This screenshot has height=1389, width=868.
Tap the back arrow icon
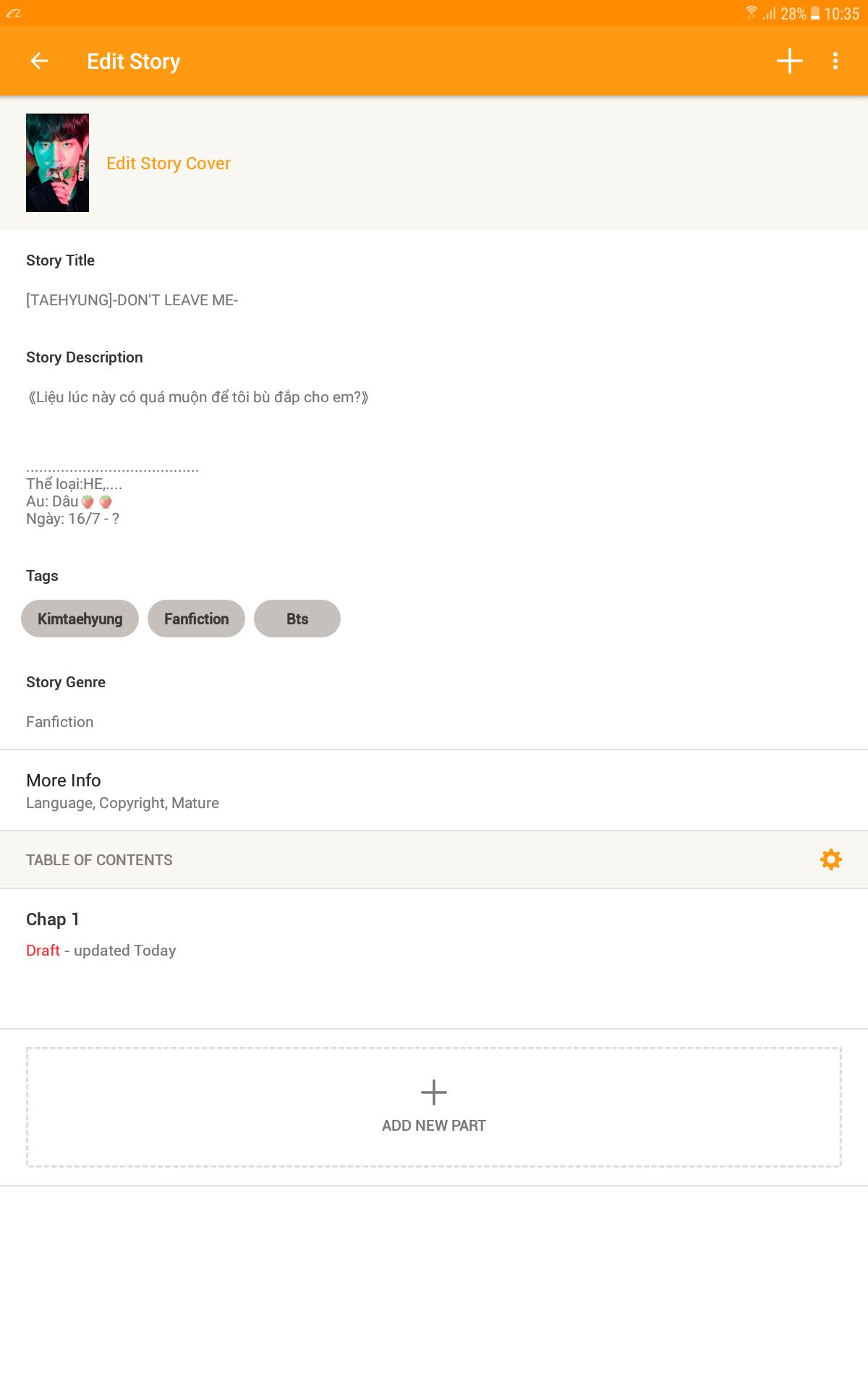pos(39,61)
